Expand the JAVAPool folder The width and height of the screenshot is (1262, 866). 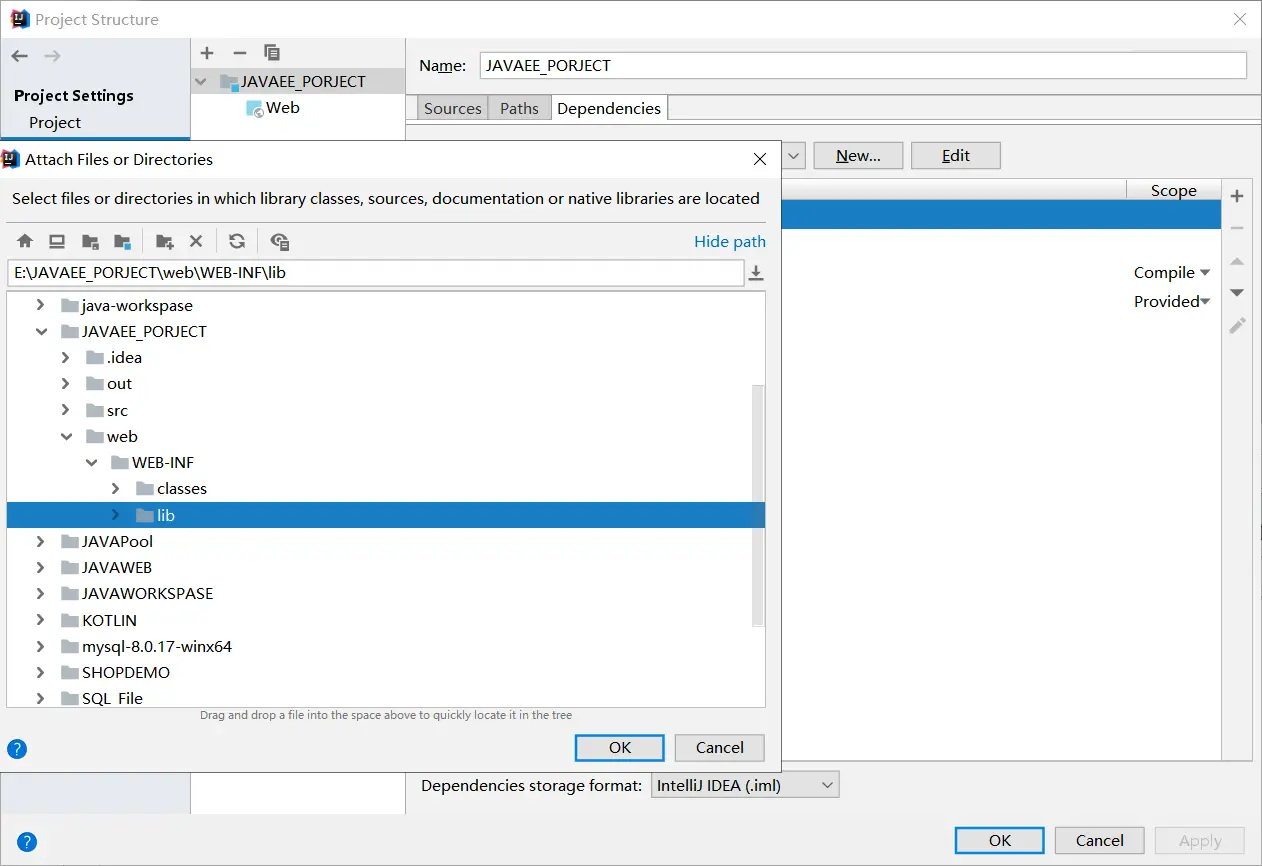coord(40,541)
